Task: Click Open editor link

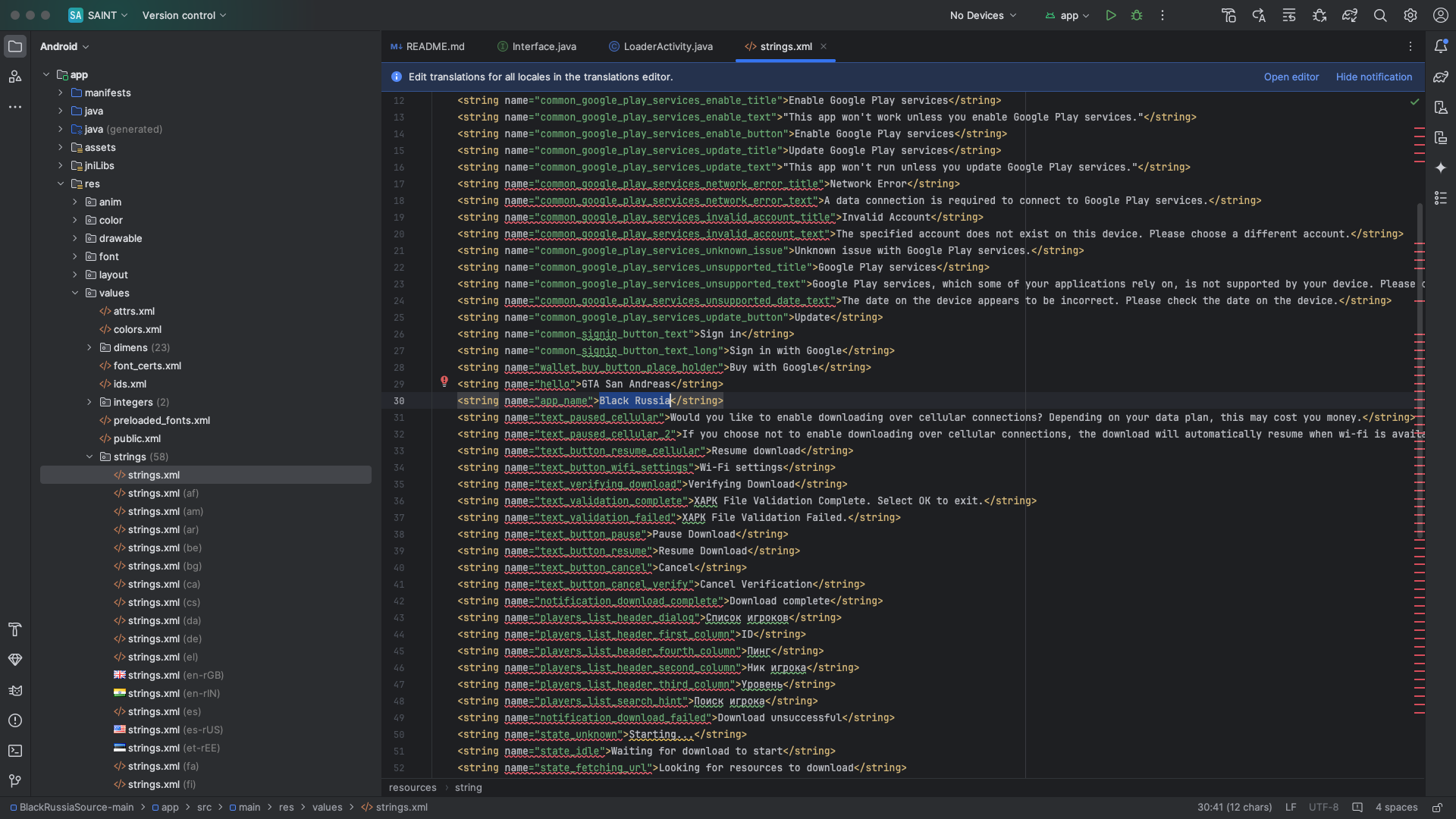Action: click(1291, 77)
